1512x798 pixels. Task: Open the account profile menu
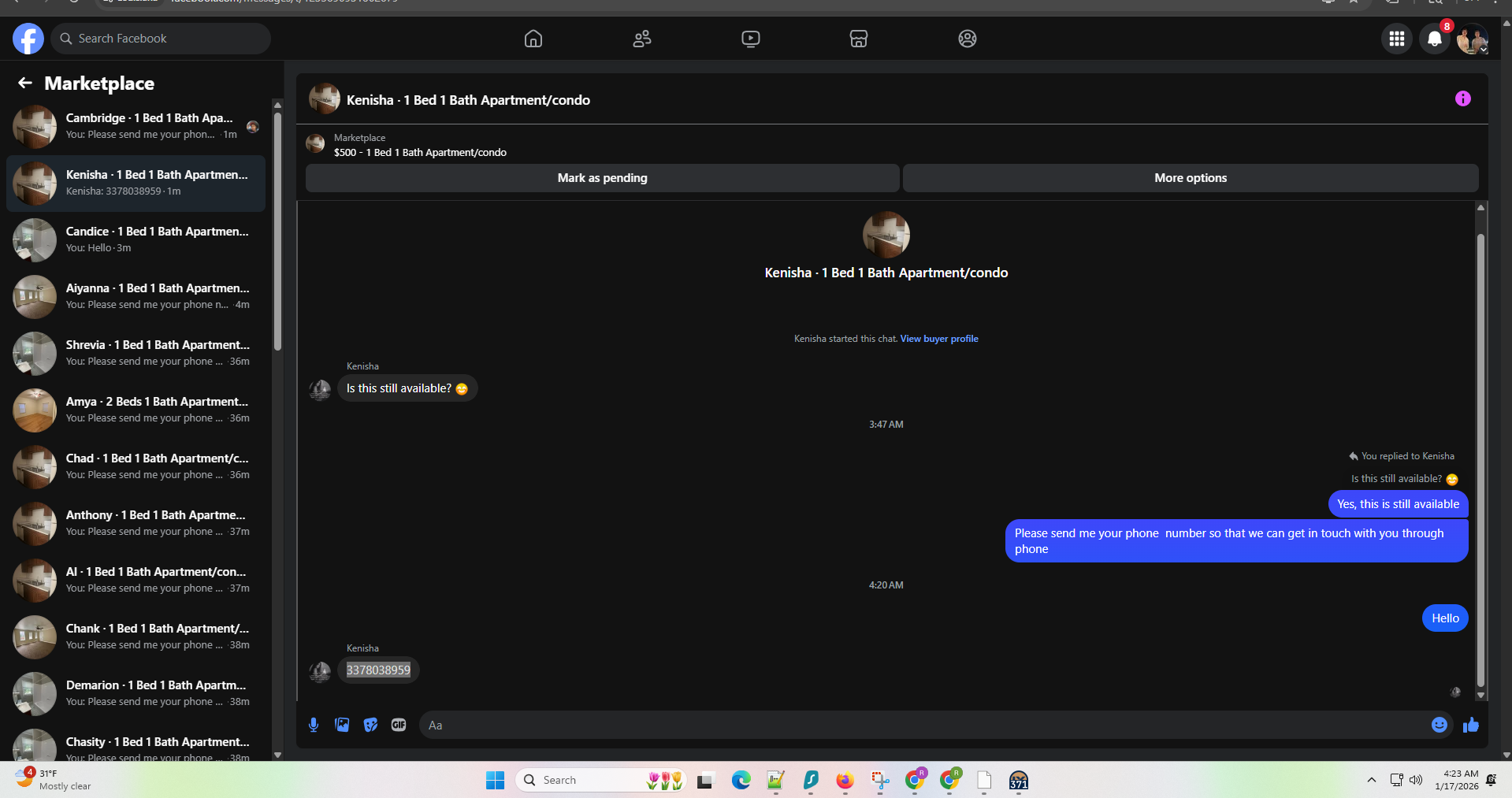[x=1472, y=39]
